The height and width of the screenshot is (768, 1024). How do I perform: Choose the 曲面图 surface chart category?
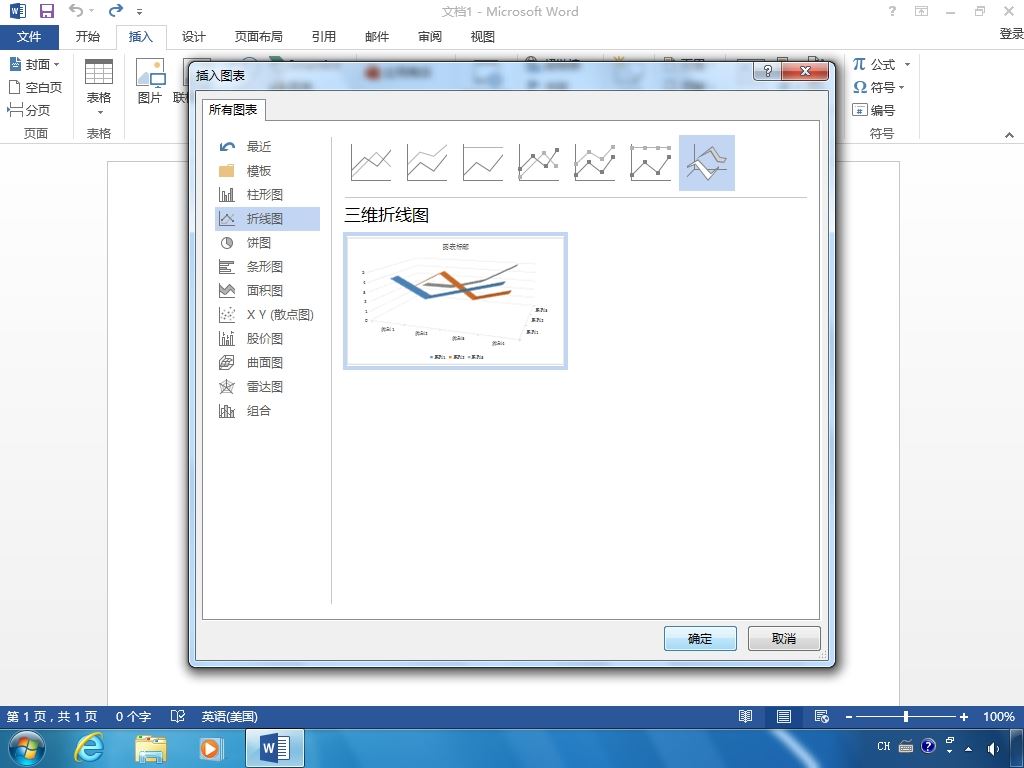267,362
